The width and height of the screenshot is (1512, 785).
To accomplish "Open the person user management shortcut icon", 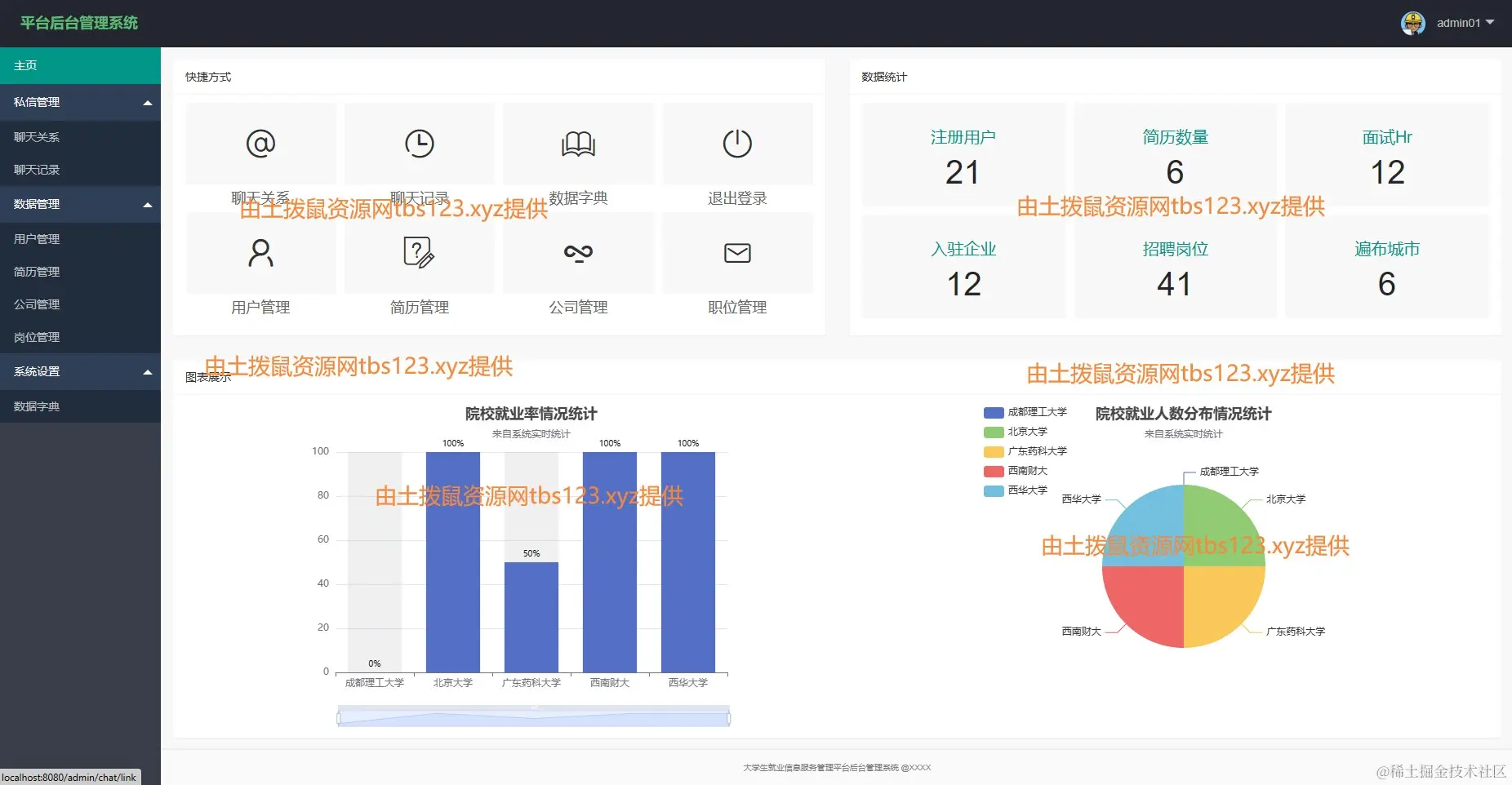I will click(x=260, y=253).
